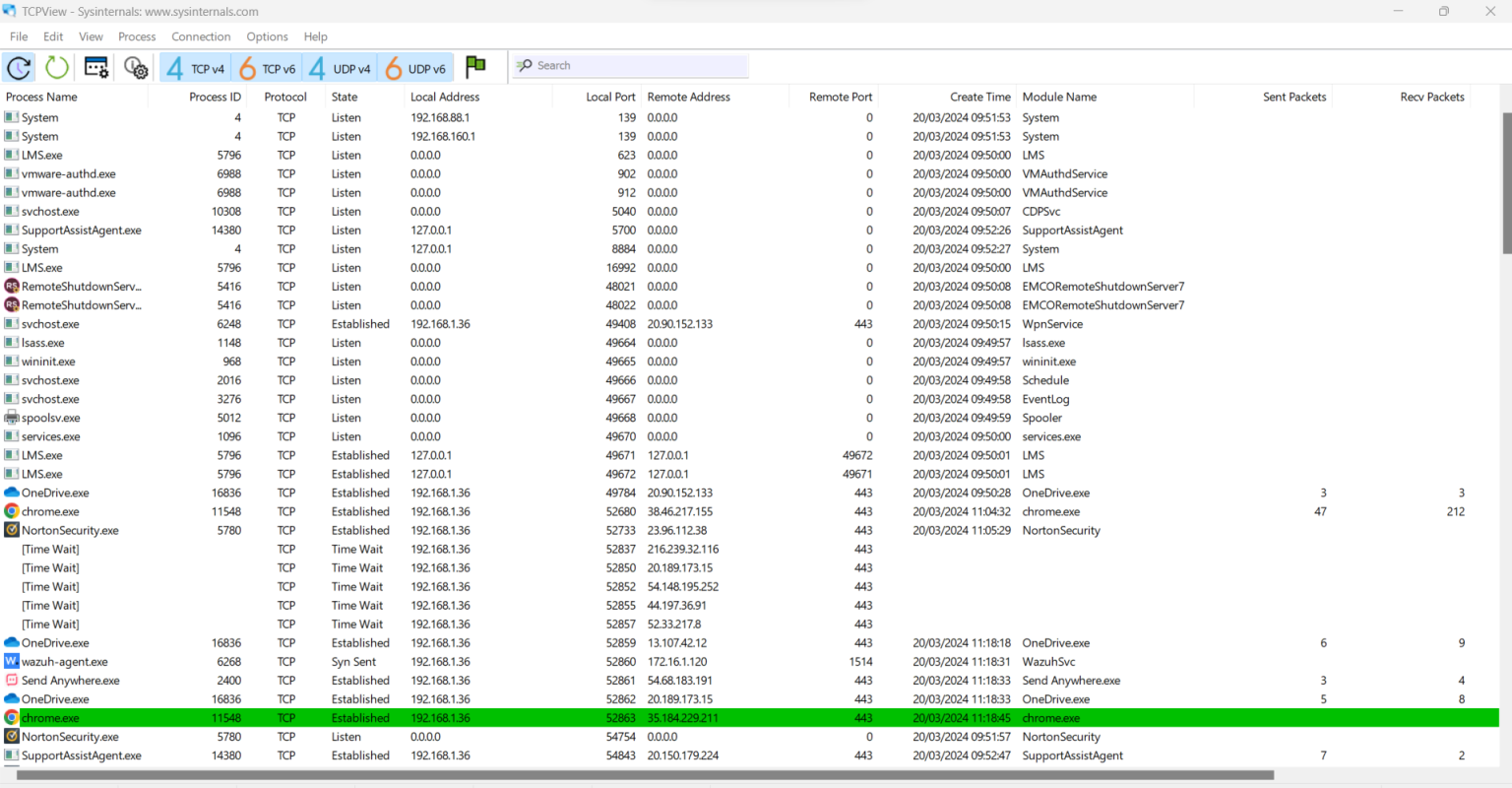Toggle the TCP v4 filter
1512x788 pixels.
tap(195, 68)
